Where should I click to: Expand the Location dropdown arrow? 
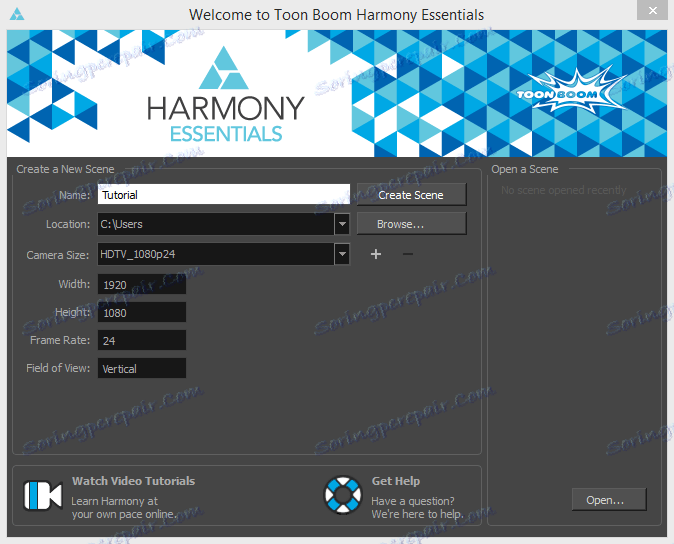tap(342, 224)
